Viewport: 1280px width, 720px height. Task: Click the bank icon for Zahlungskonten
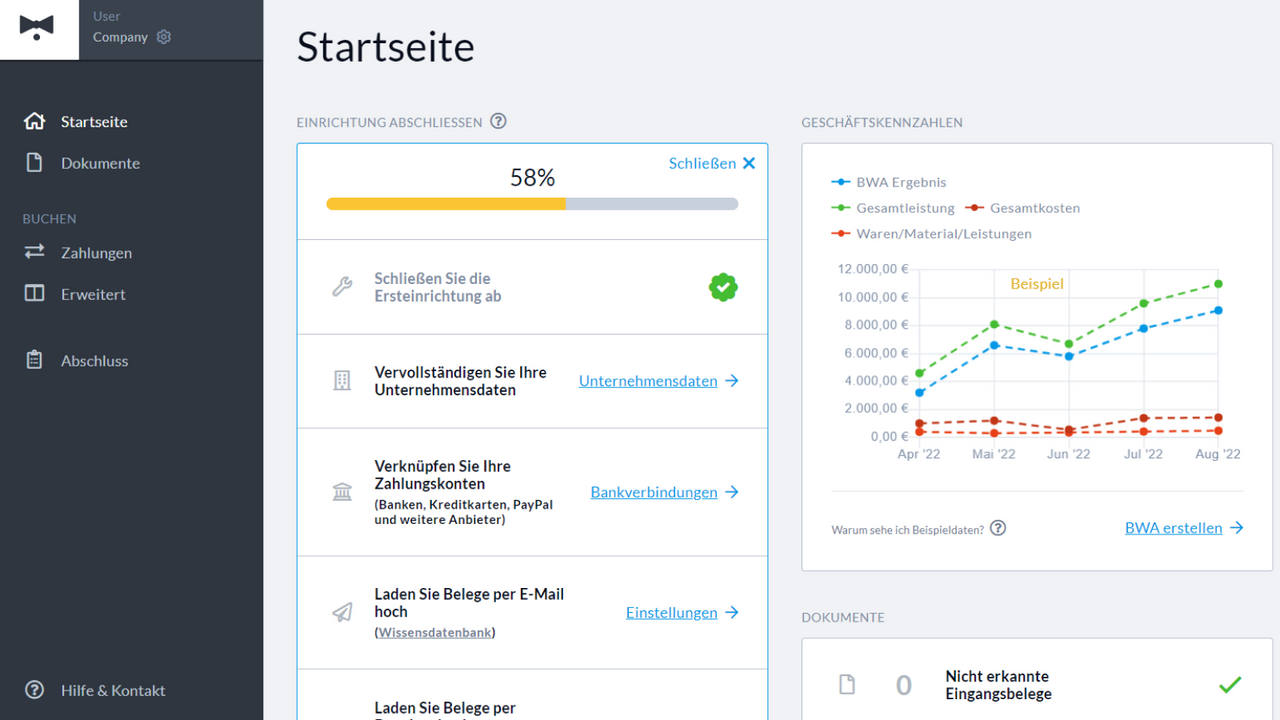[342, 492]
